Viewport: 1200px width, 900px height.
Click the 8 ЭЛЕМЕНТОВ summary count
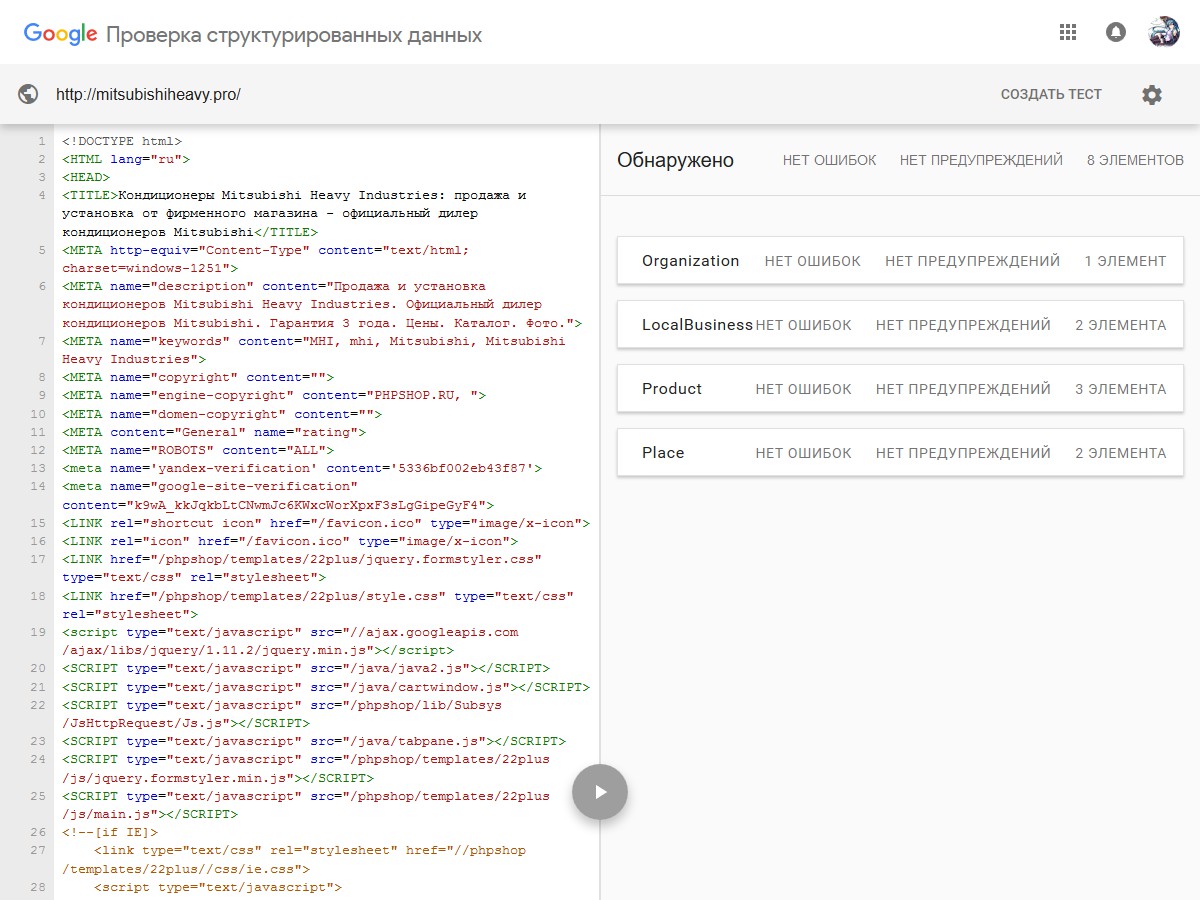[x=1135, y=160]
